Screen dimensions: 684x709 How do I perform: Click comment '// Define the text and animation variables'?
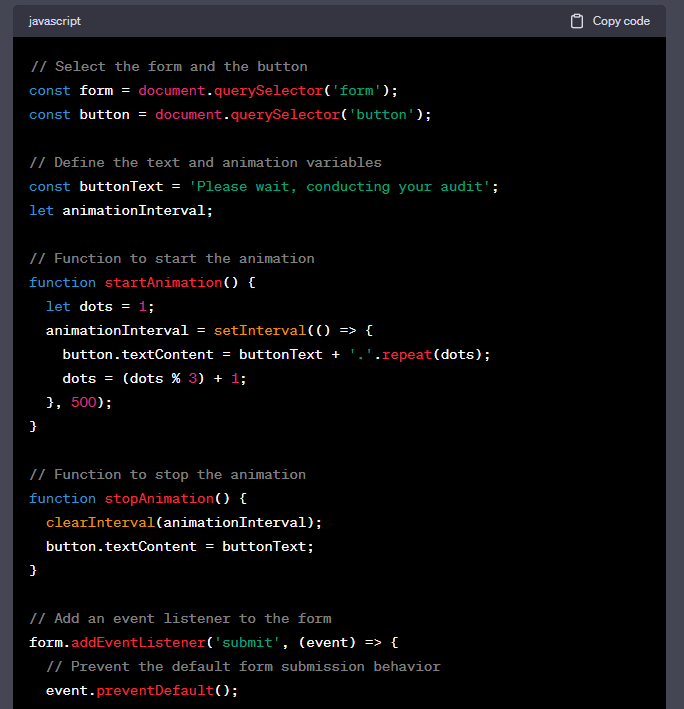click(206, 162)
